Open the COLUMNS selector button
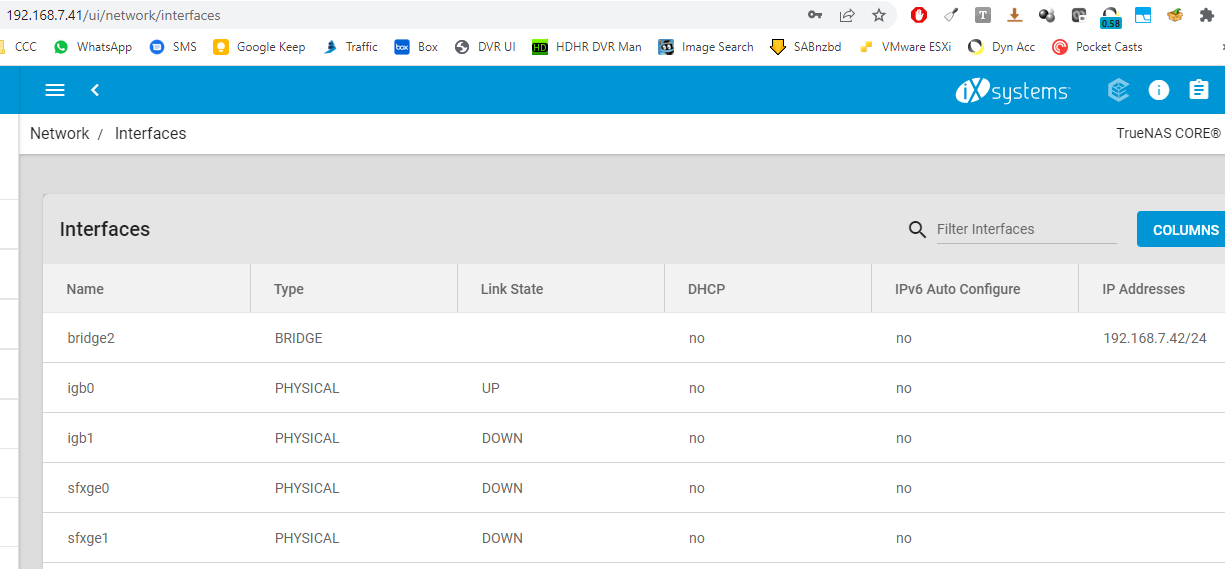 click(1181, 230)
